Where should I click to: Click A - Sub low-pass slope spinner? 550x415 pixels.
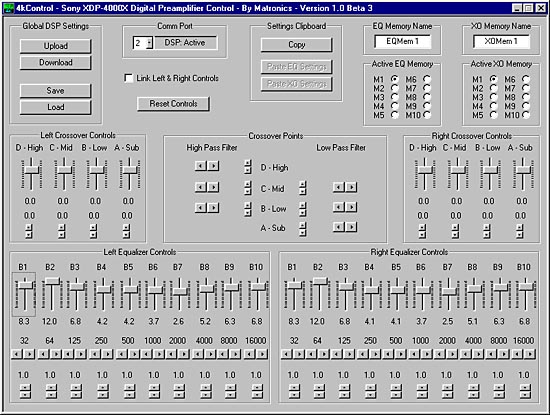tap(303, 229)
